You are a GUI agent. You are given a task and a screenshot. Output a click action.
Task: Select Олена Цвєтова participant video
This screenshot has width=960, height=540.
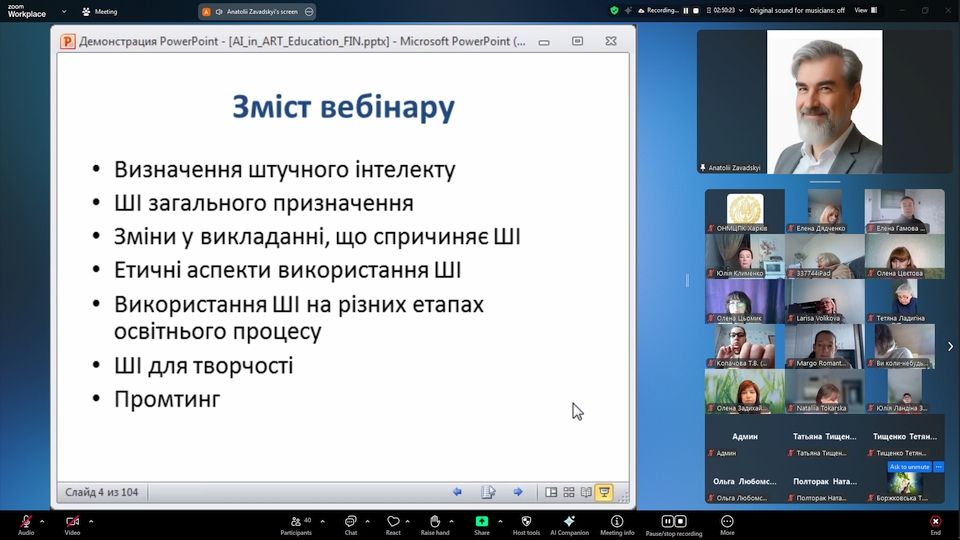pyautogui.click(x=904, y=256)
